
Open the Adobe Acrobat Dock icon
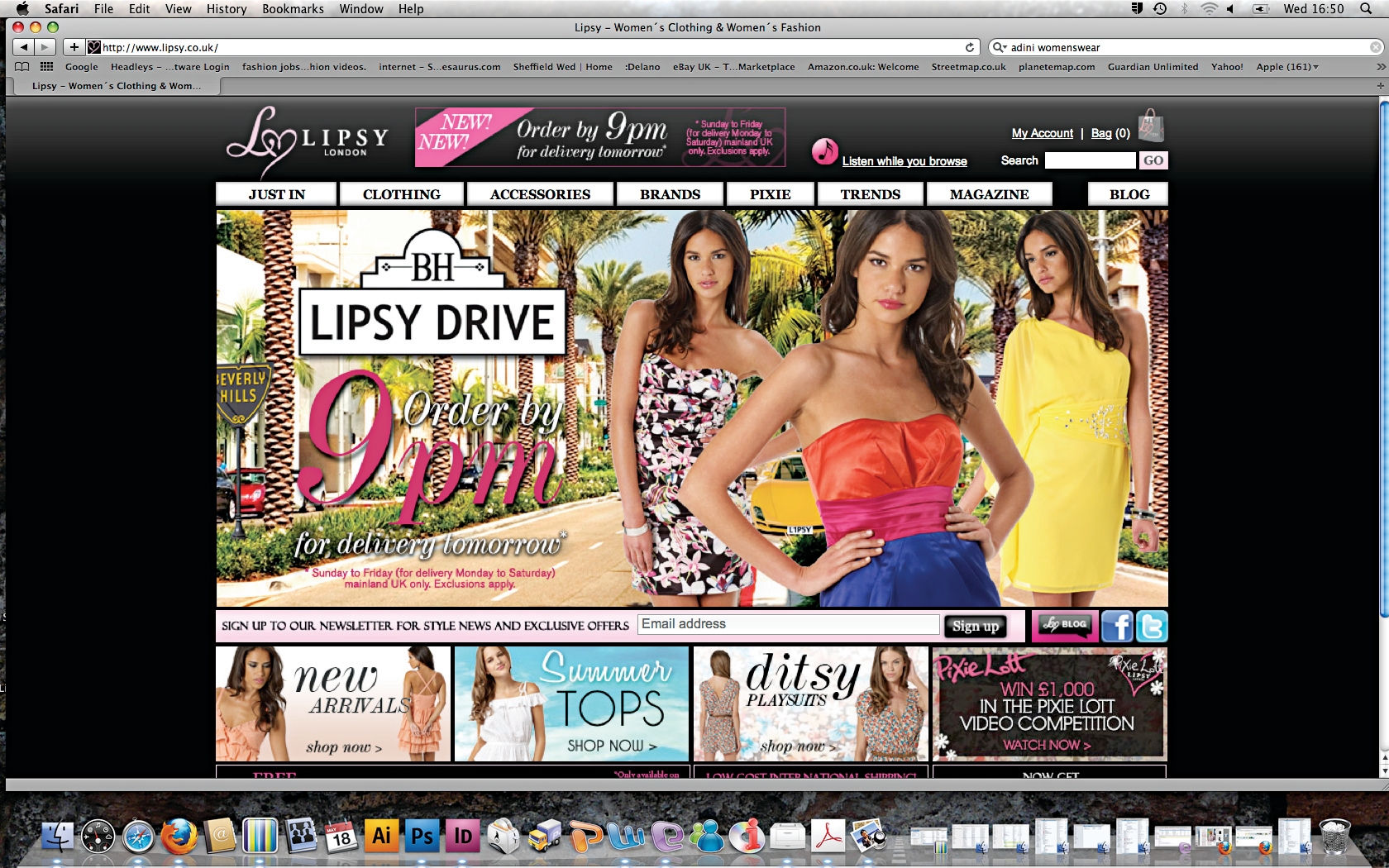tap(828, 836)
